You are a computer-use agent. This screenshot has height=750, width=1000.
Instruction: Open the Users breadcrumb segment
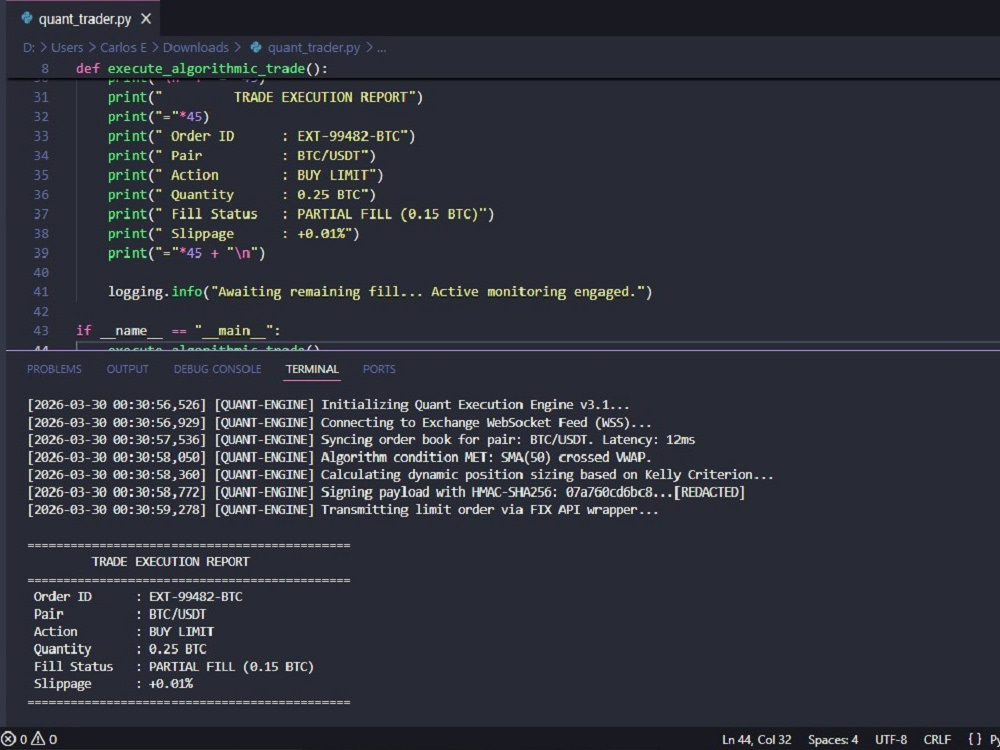tap(67, 48)
